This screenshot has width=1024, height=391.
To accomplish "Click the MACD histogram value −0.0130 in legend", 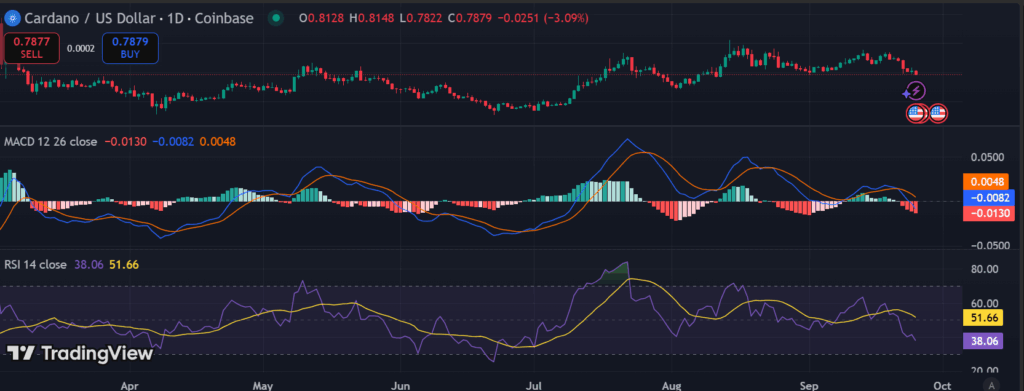I will point(125,142).
